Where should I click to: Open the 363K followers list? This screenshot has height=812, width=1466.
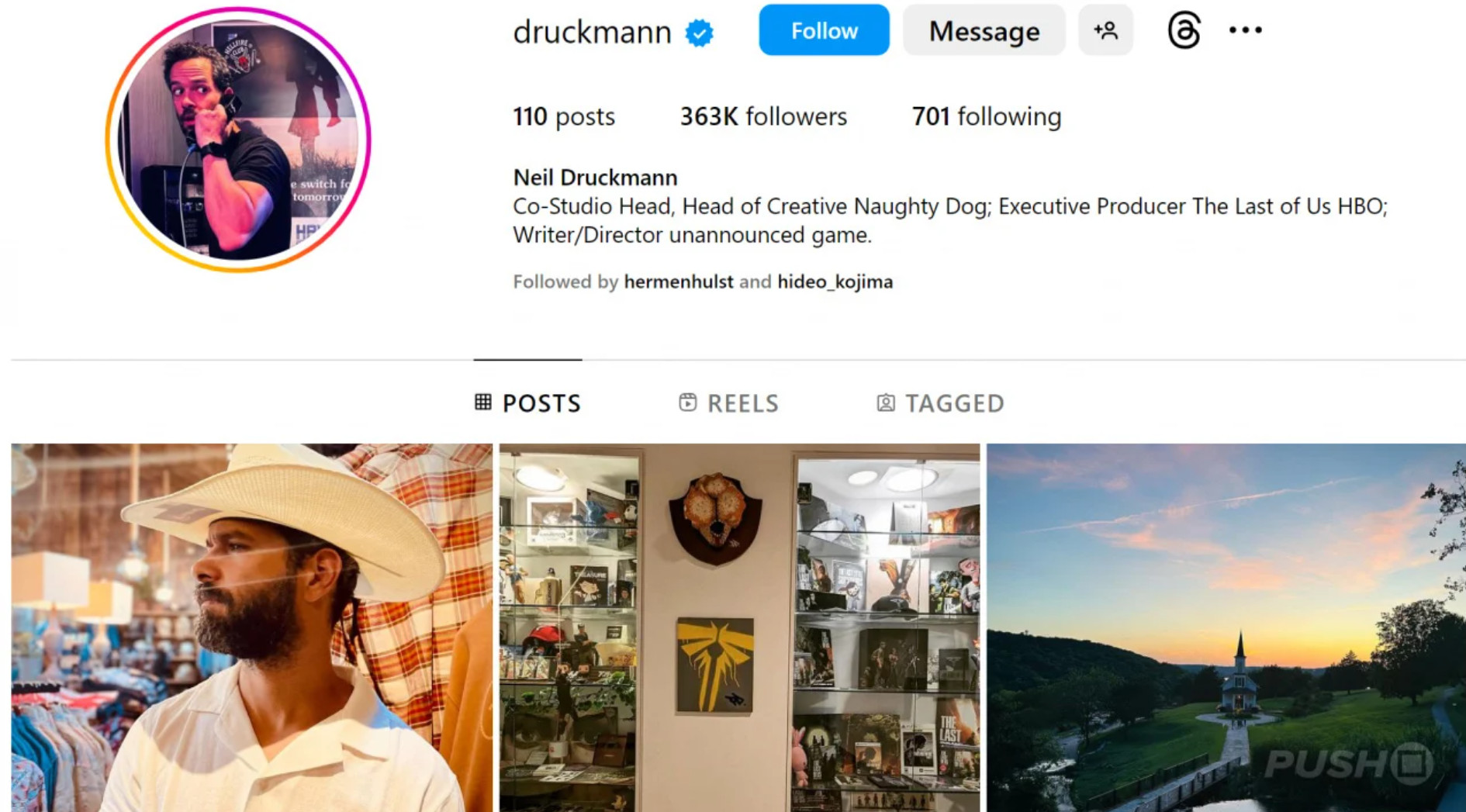tap(763, 116)
